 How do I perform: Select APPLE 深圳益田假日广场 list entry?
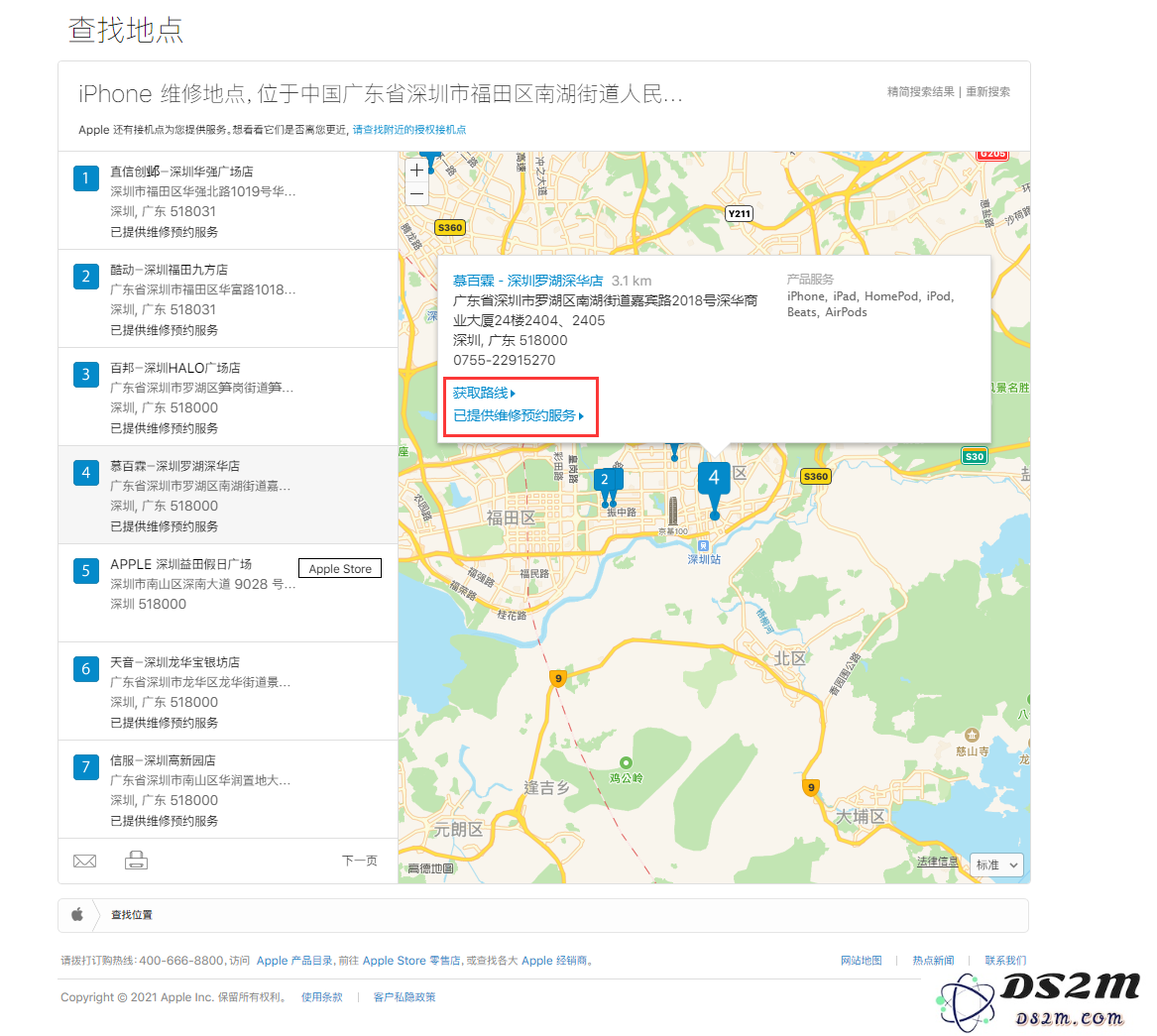point(228,593)
